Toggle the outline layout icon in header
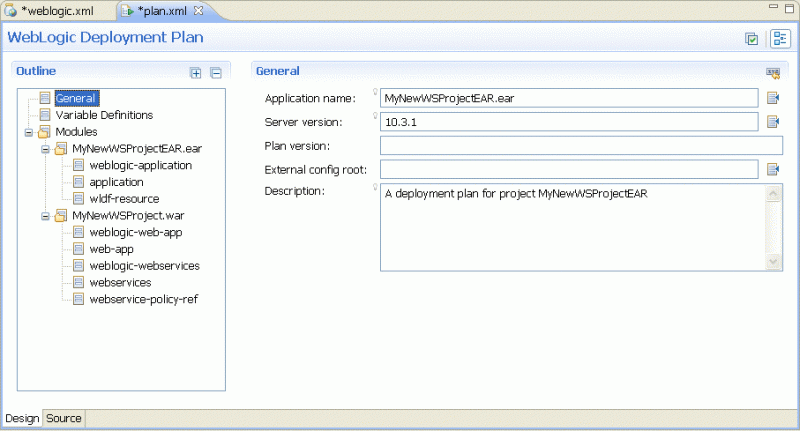This screenshot has height=431, width=800. [780, 38]
